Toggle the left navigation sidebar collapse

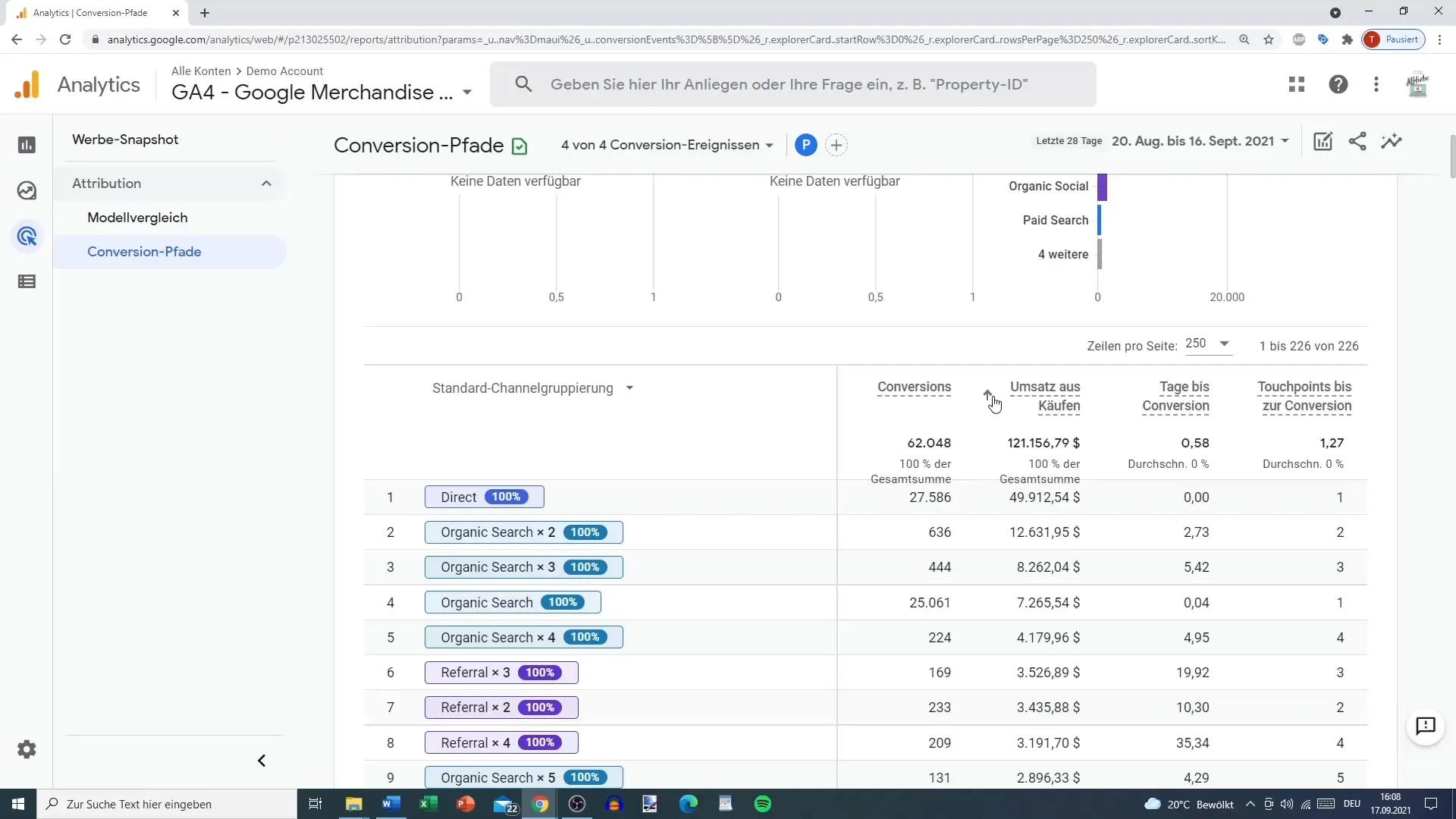click(262, 761)
